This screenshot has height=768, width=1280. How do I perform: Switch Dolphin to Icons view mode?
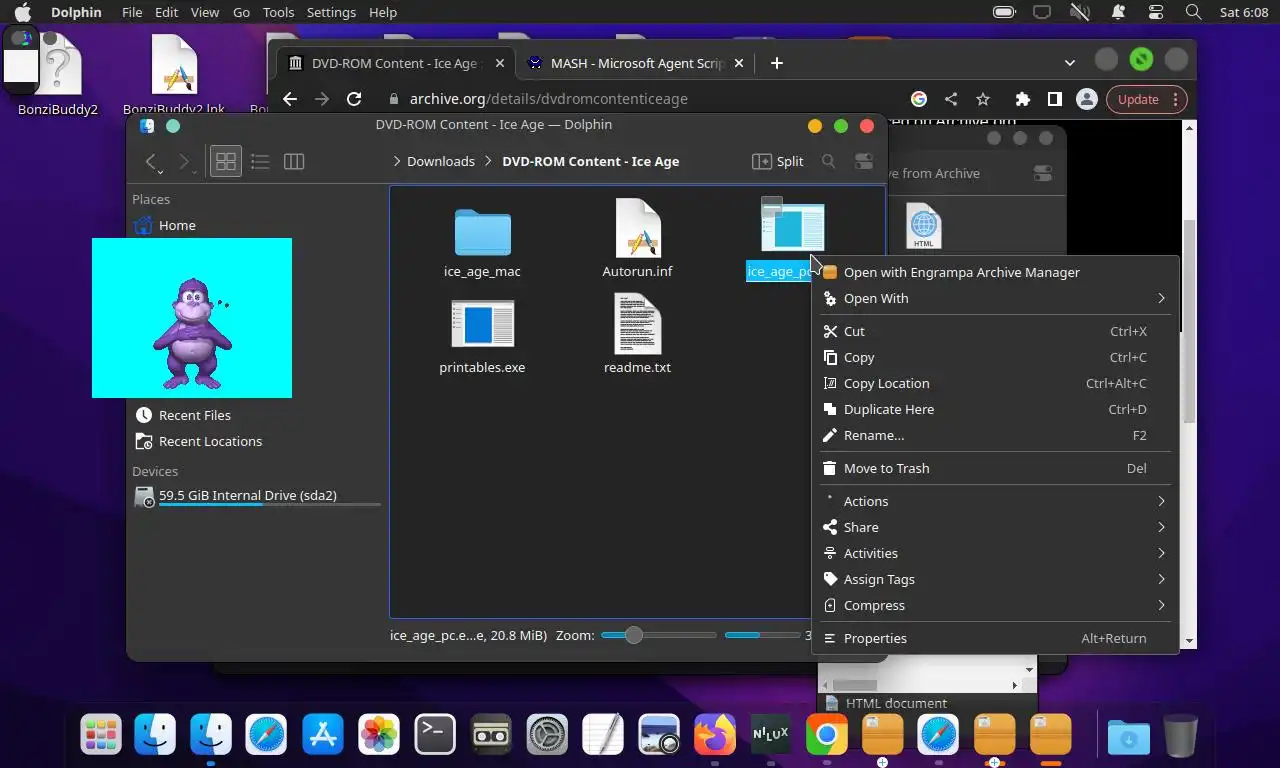click(226, 161)
